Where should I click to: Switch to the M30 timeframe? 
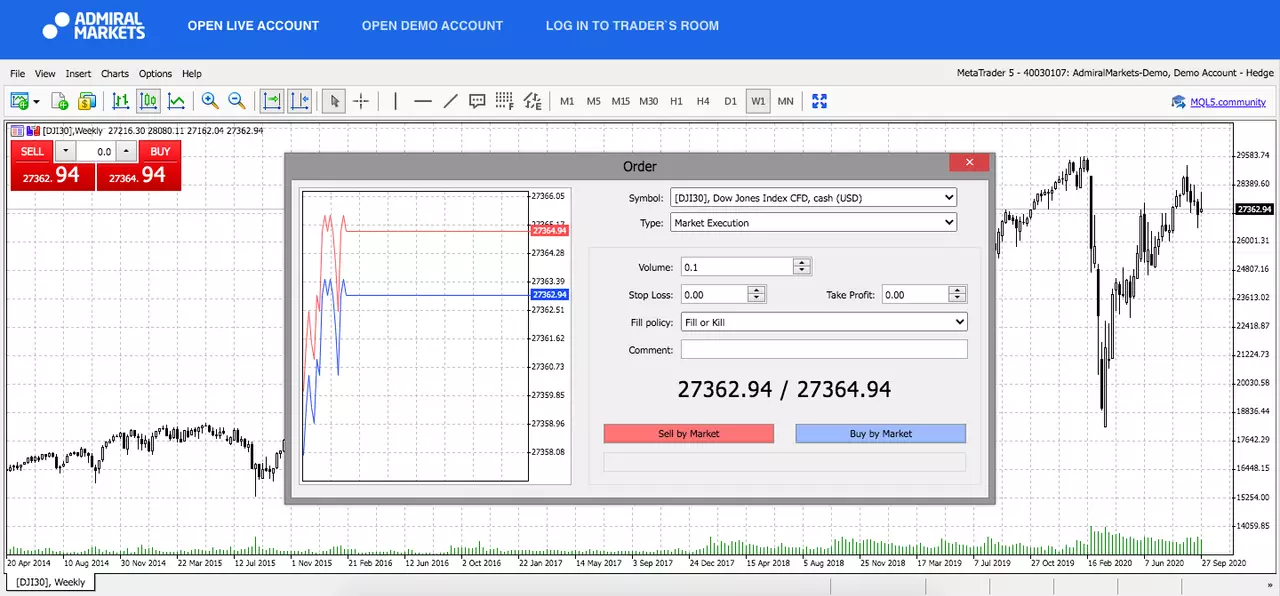tap(649, 102)
